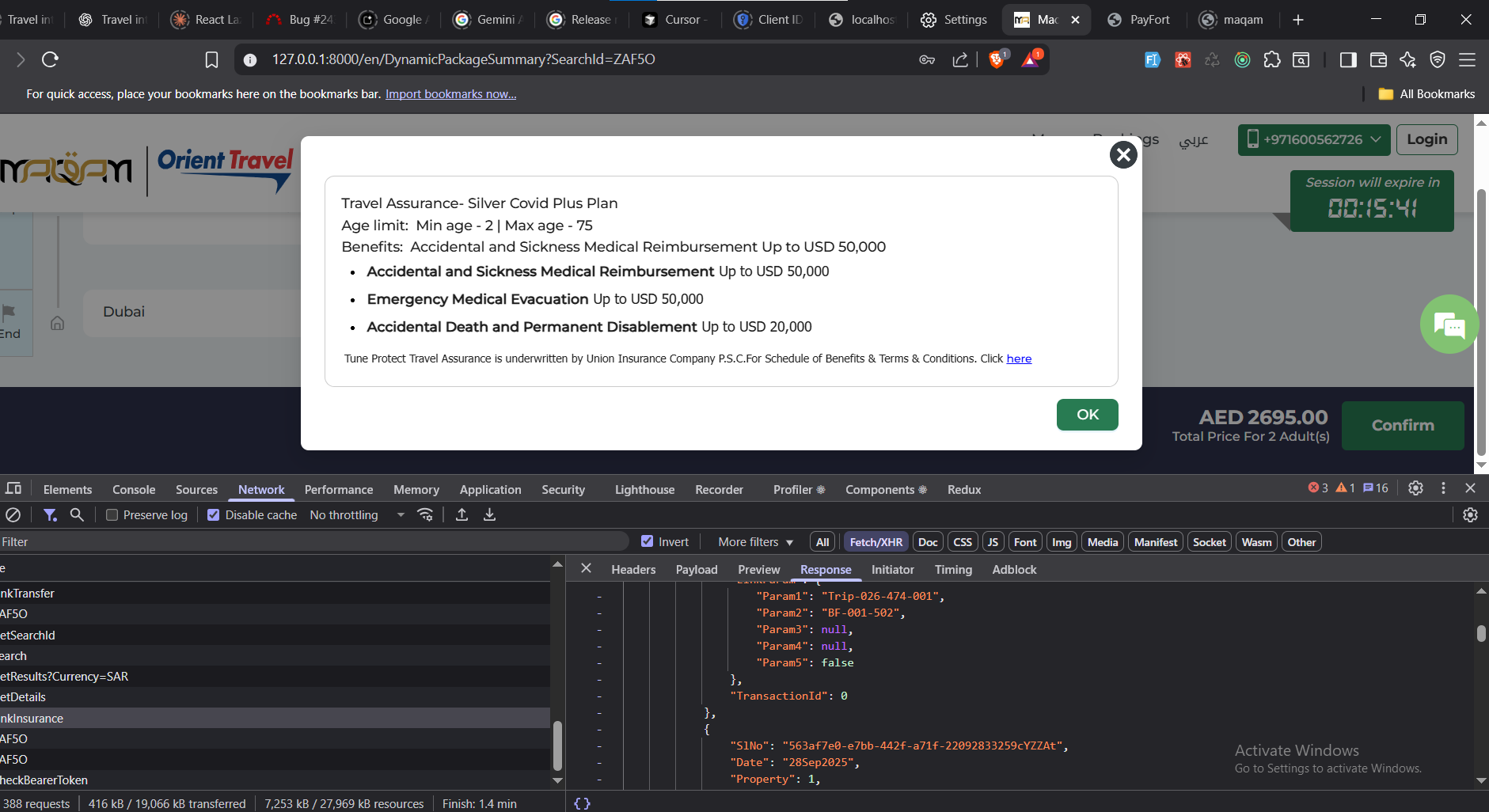This screenshot has width=1489, height=812.
Task: Expand the No throttling dropdown
Action: [357, 515]
